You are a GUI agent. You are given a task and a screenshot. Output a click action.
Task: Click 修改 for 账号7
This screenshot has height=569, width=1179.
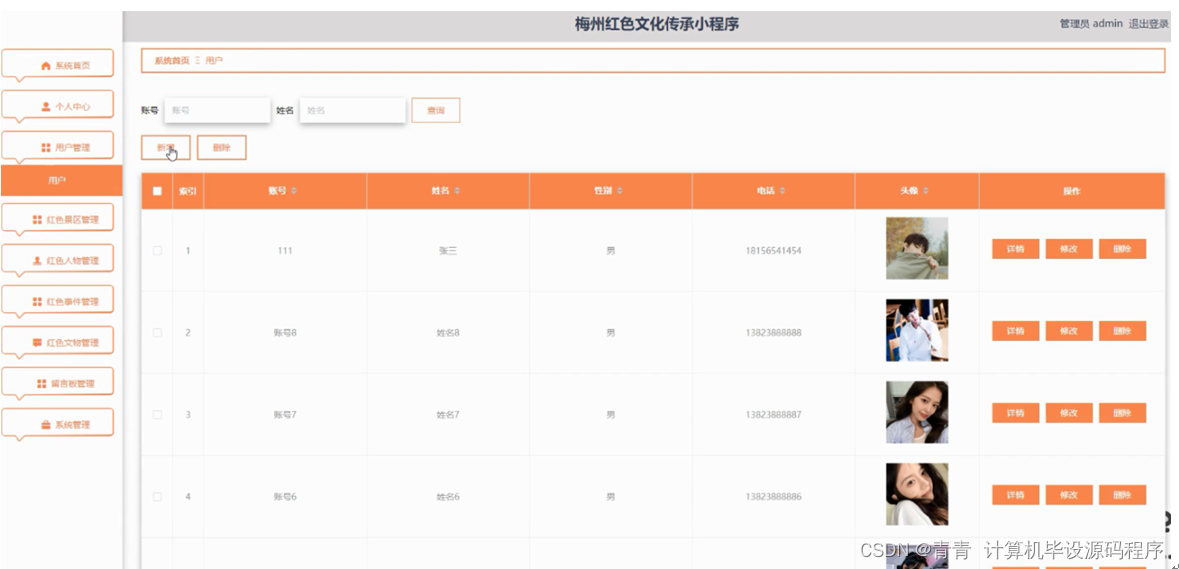pyautogui.click(x=1069, y=413)
